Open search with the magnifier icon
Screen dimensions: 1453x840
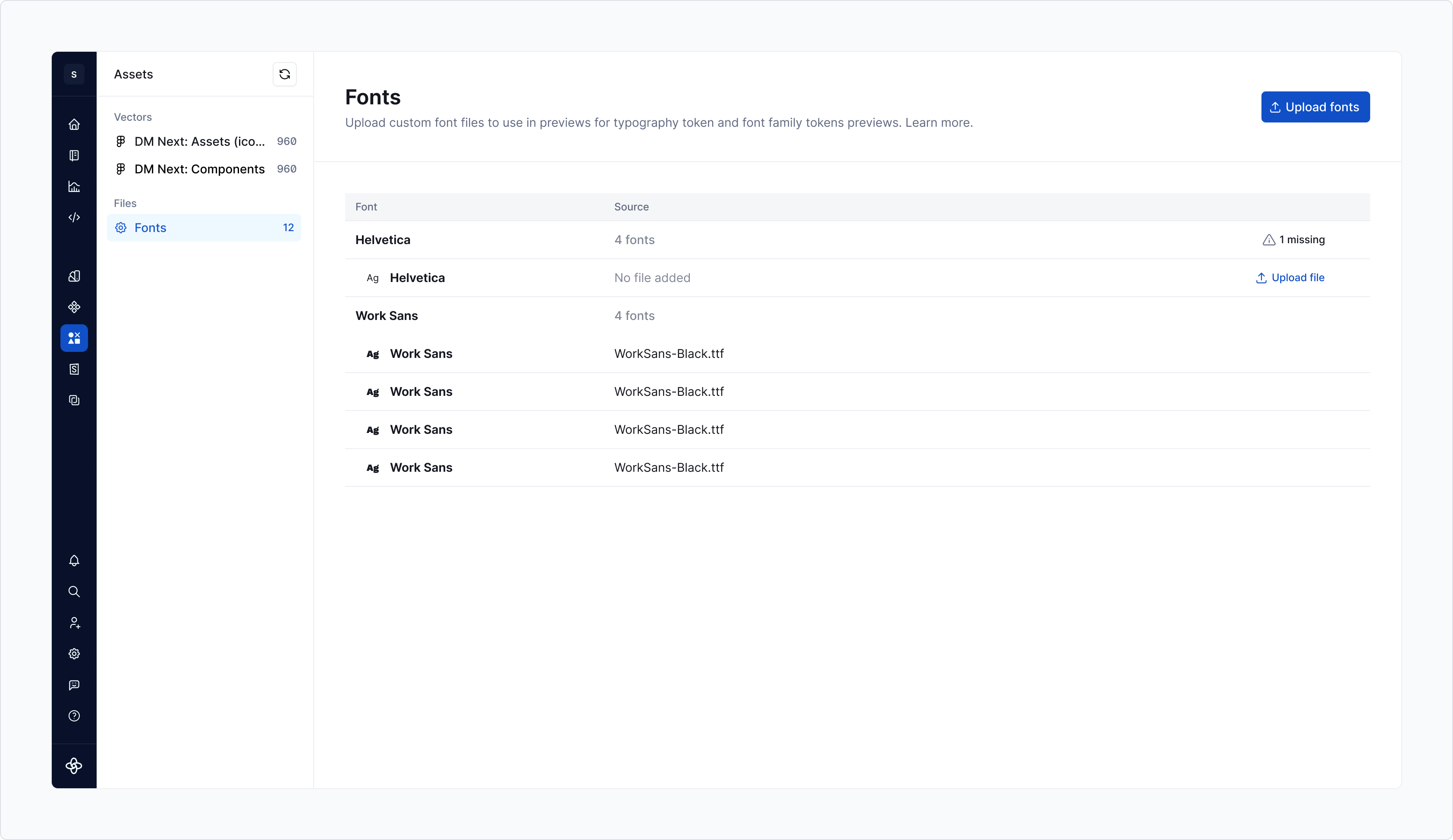click(74, 592)
